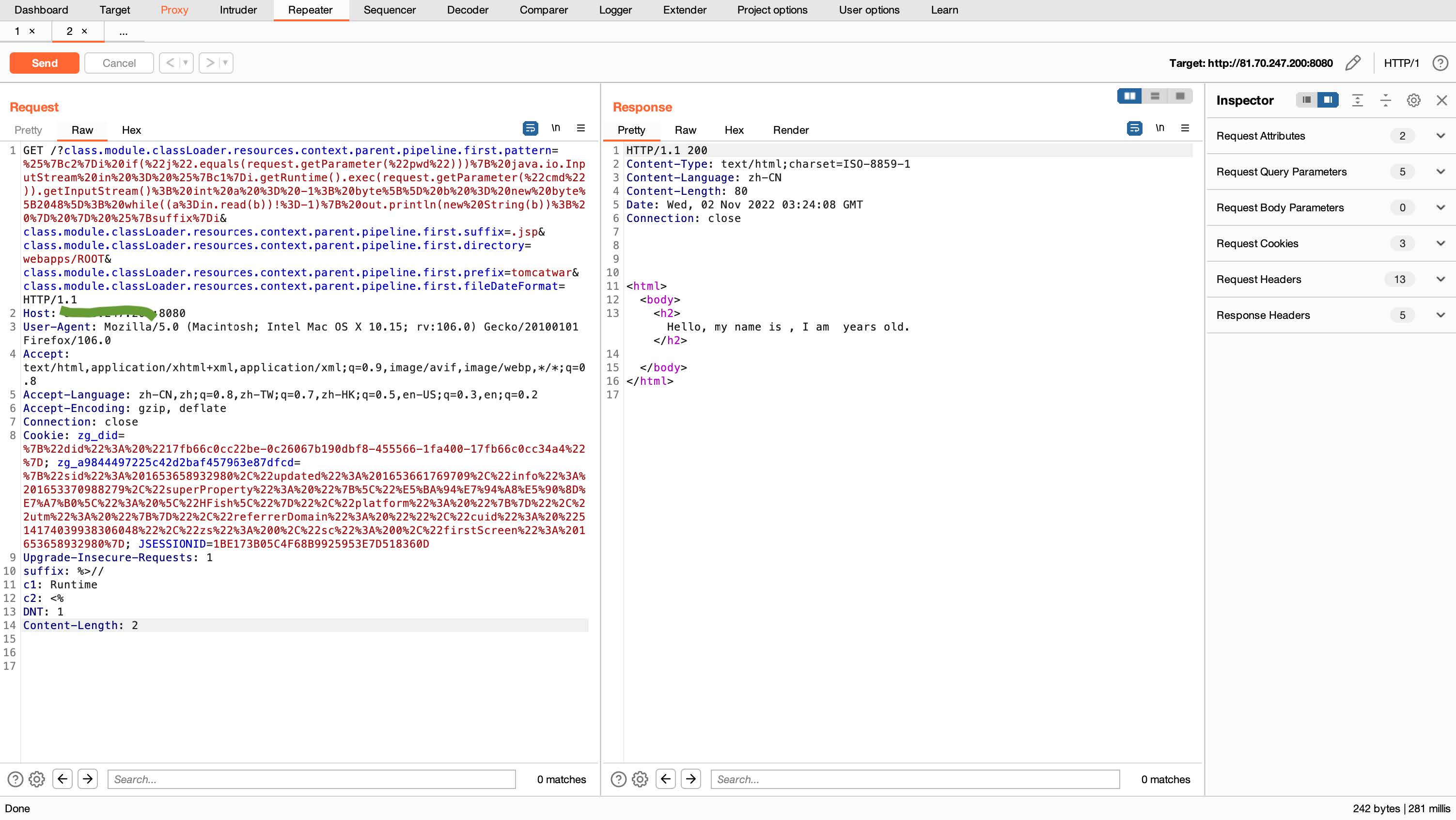Close Repeater tab 2
Screen dimensions: 1456x820
pos(84,31)
